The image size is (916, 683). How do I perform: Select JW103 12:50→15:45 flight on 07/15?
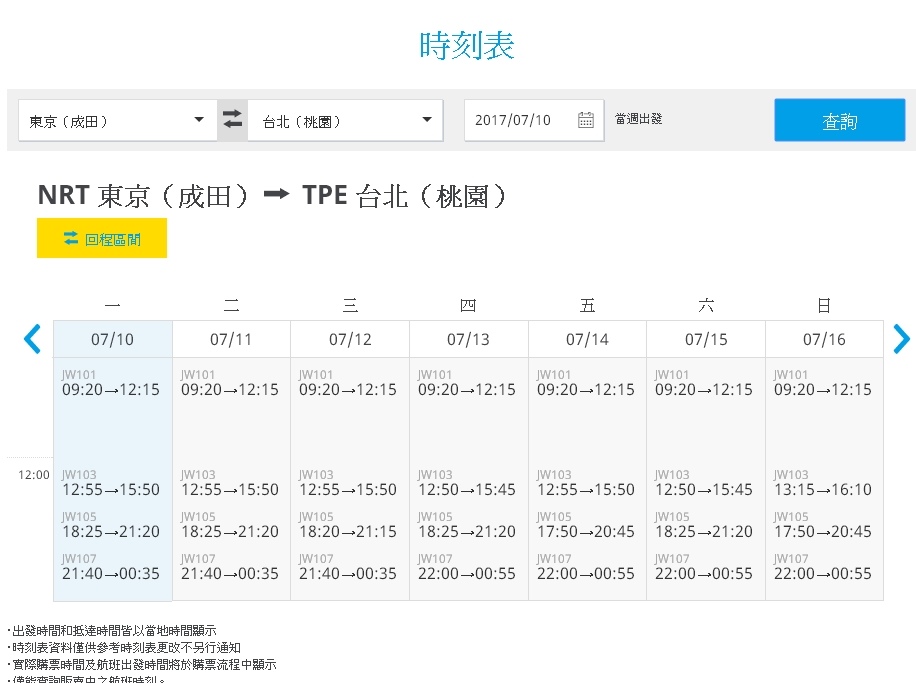coord(703,483)
